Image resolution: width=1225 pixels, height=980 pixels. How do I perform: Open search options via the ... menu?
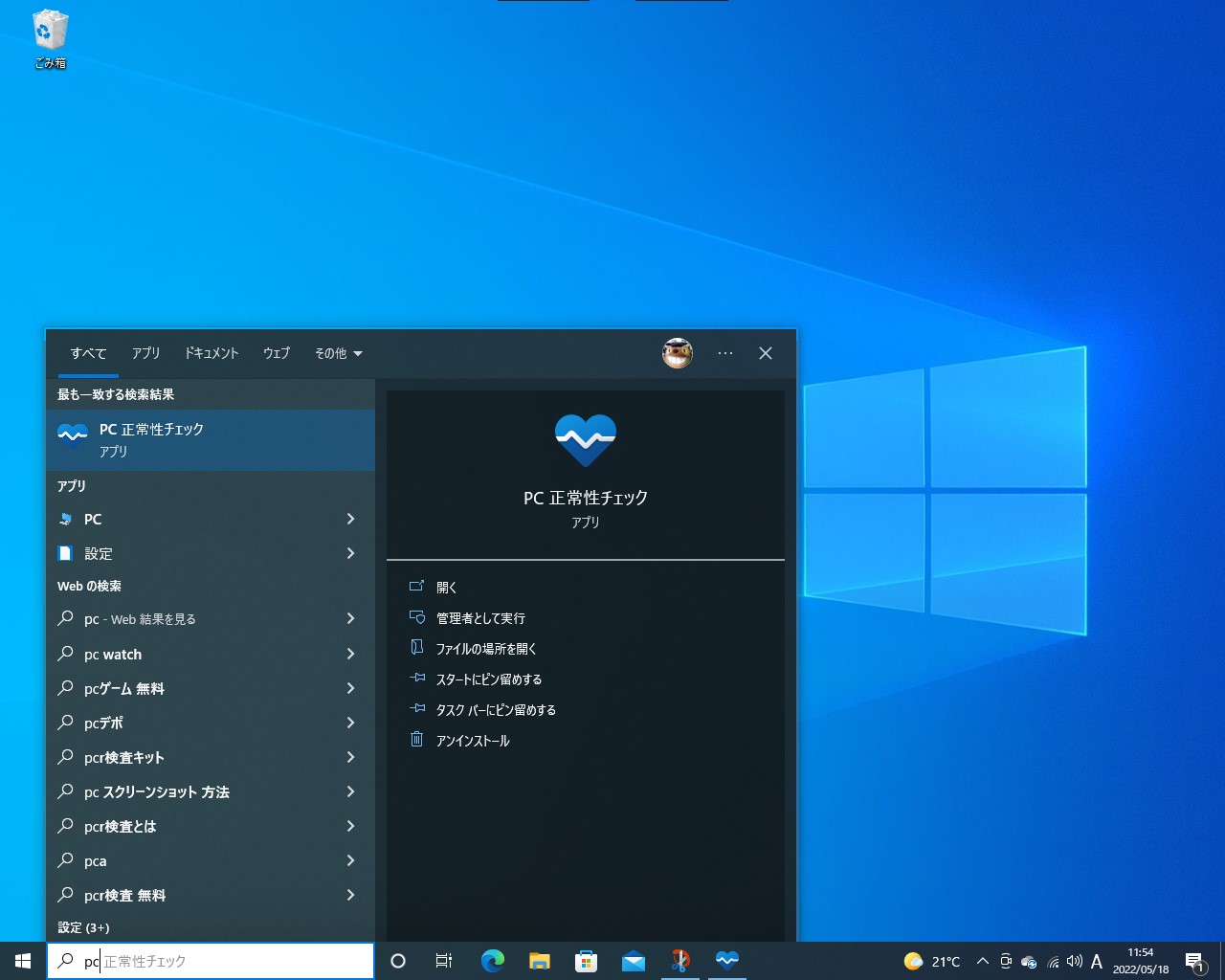pos(724,353)
